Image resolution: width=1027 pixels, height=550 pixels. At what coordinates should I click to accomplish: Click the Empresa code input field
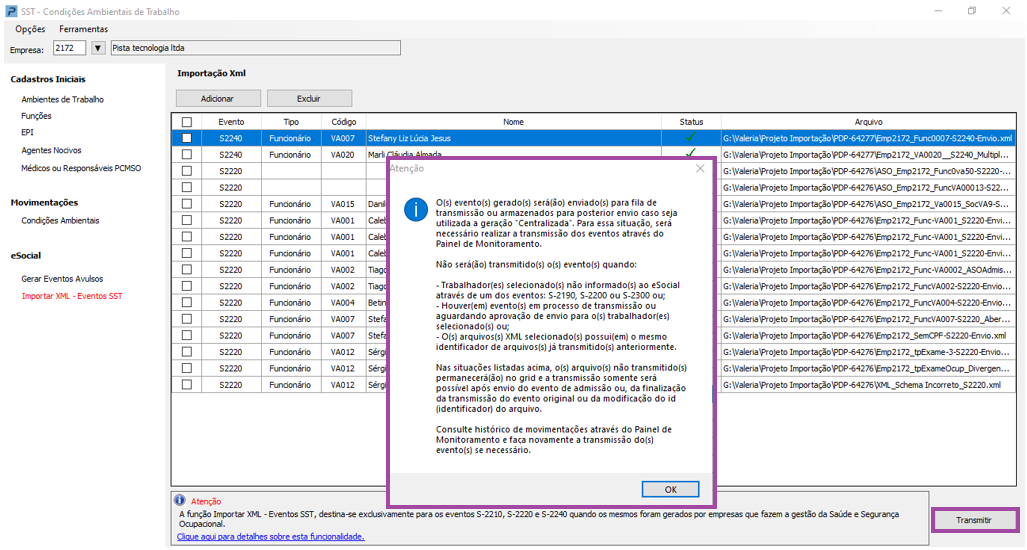click(x=68, y=48)
